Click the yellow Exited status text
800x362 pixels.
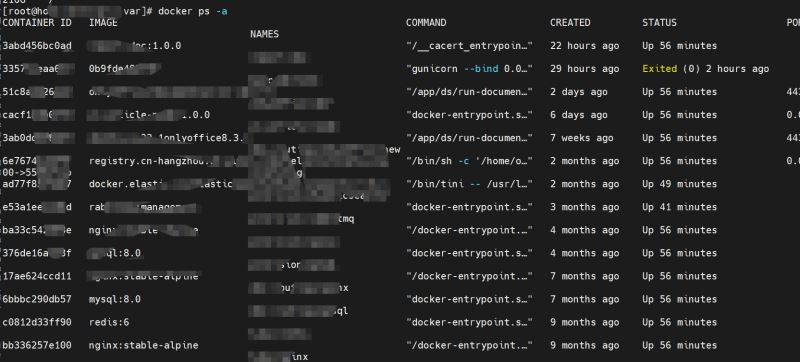[x=660, y=69]
